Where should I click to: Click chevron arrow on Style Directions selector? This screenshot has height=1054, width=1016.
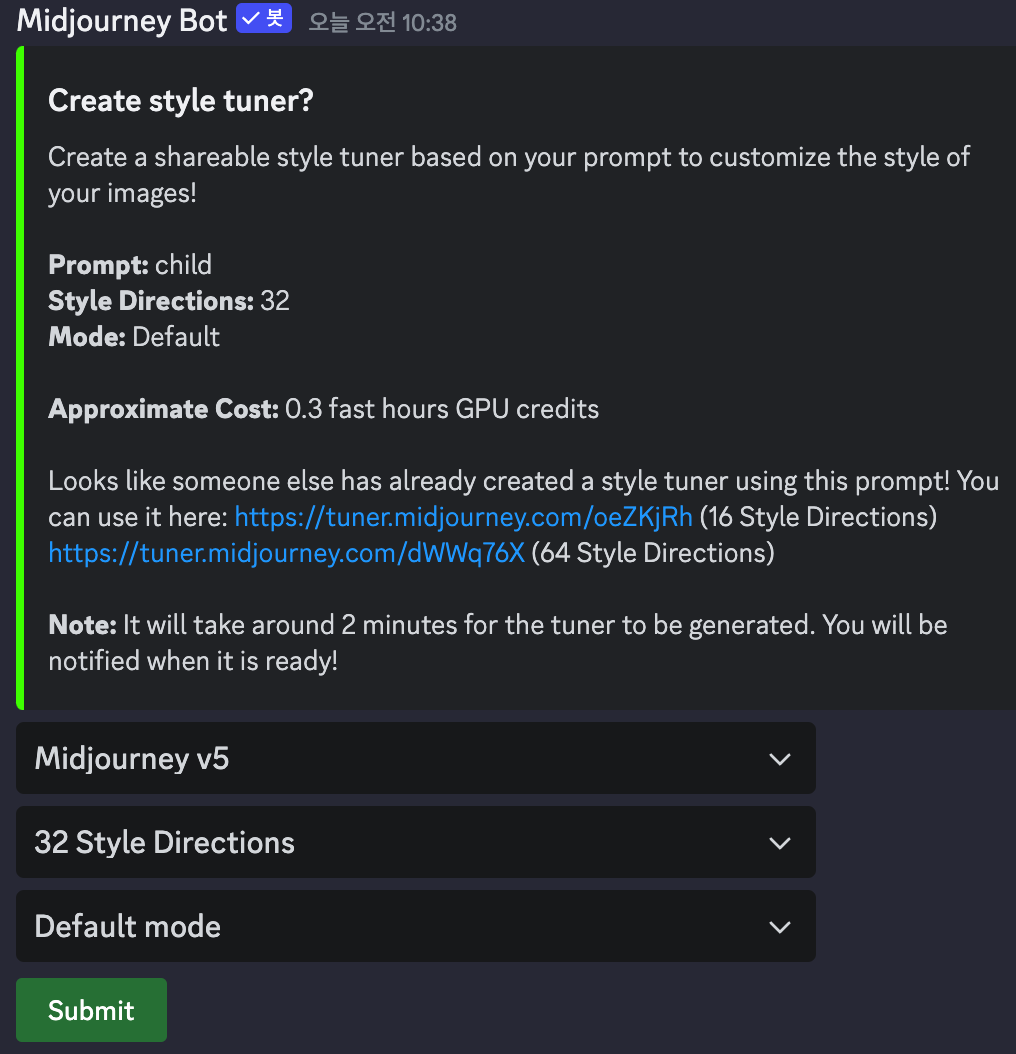tap(780, 843)
